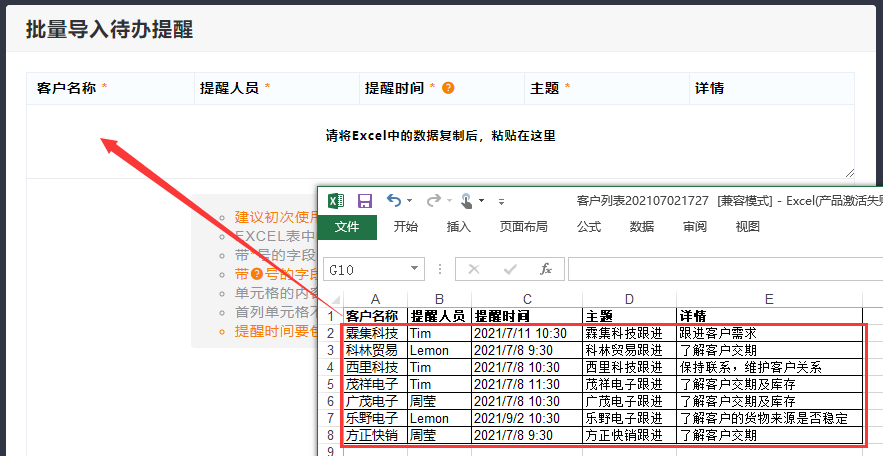Click the paste area for Excel data
883x456 pixels.
tap(440, 137)
